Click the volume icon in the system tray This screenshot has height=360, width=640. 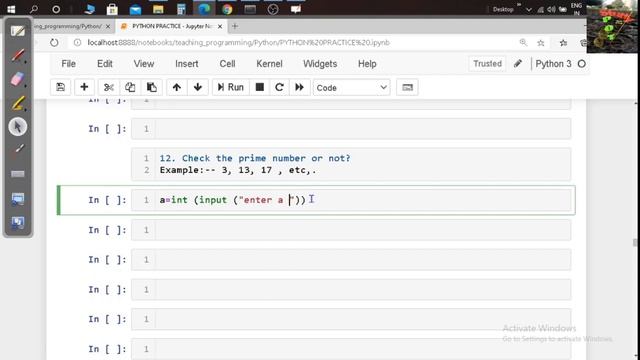pos(551,9)
